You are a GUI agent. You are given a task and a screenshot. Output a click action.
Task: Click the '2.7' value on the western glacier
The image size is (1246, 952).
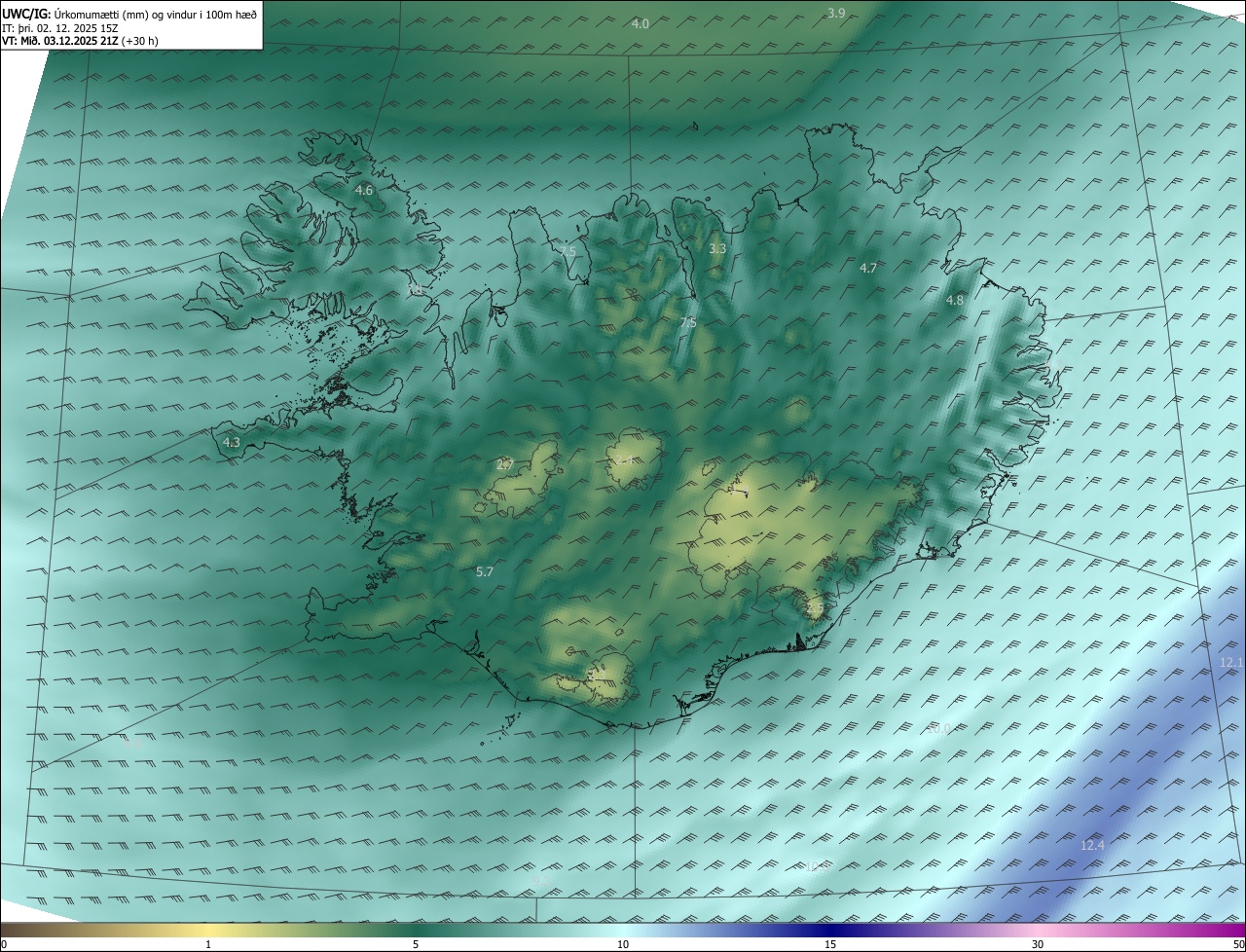coord(504,464)
